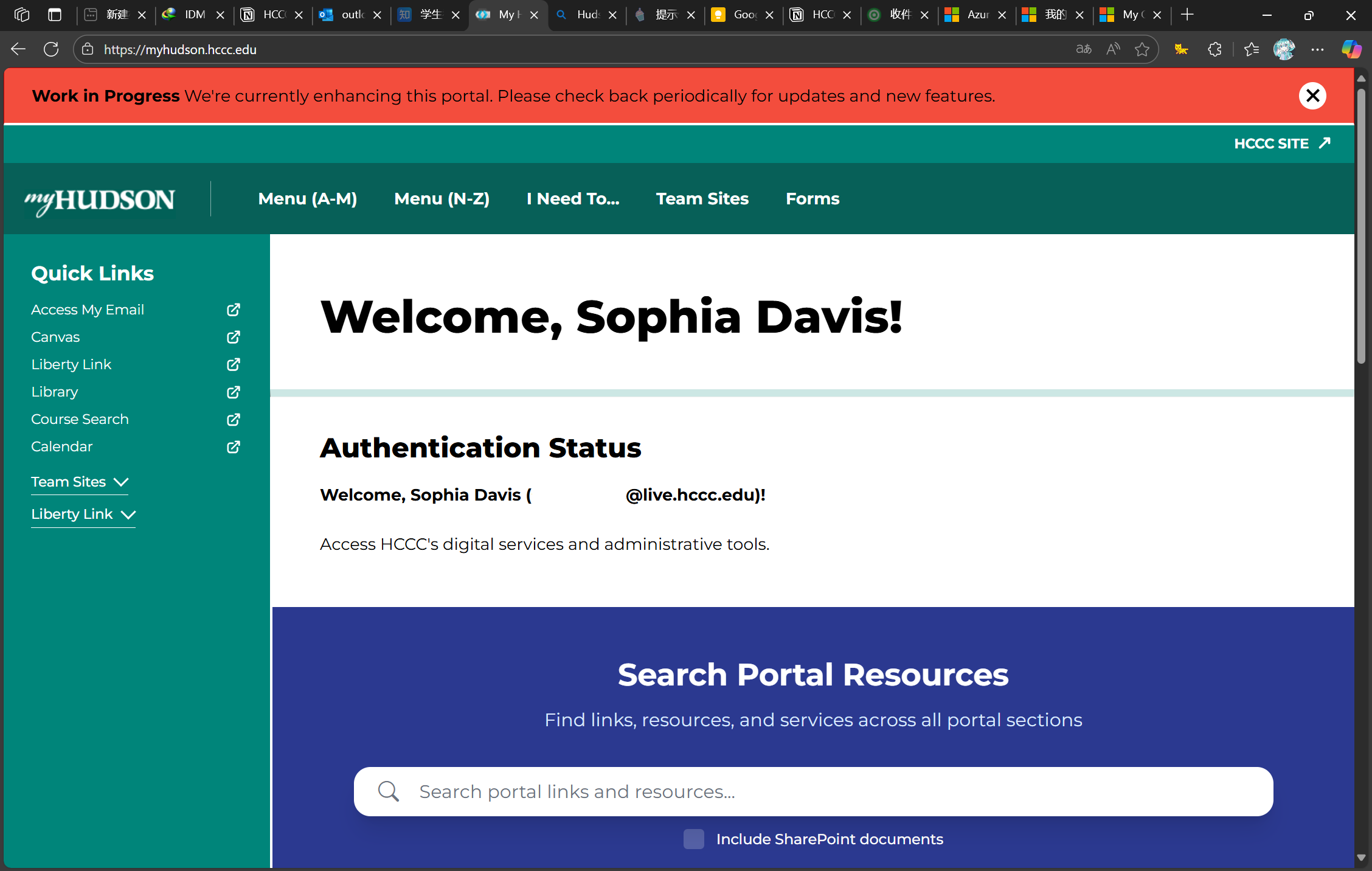Open Library via its external link icon
The image size is (1372, 871).
234,392
